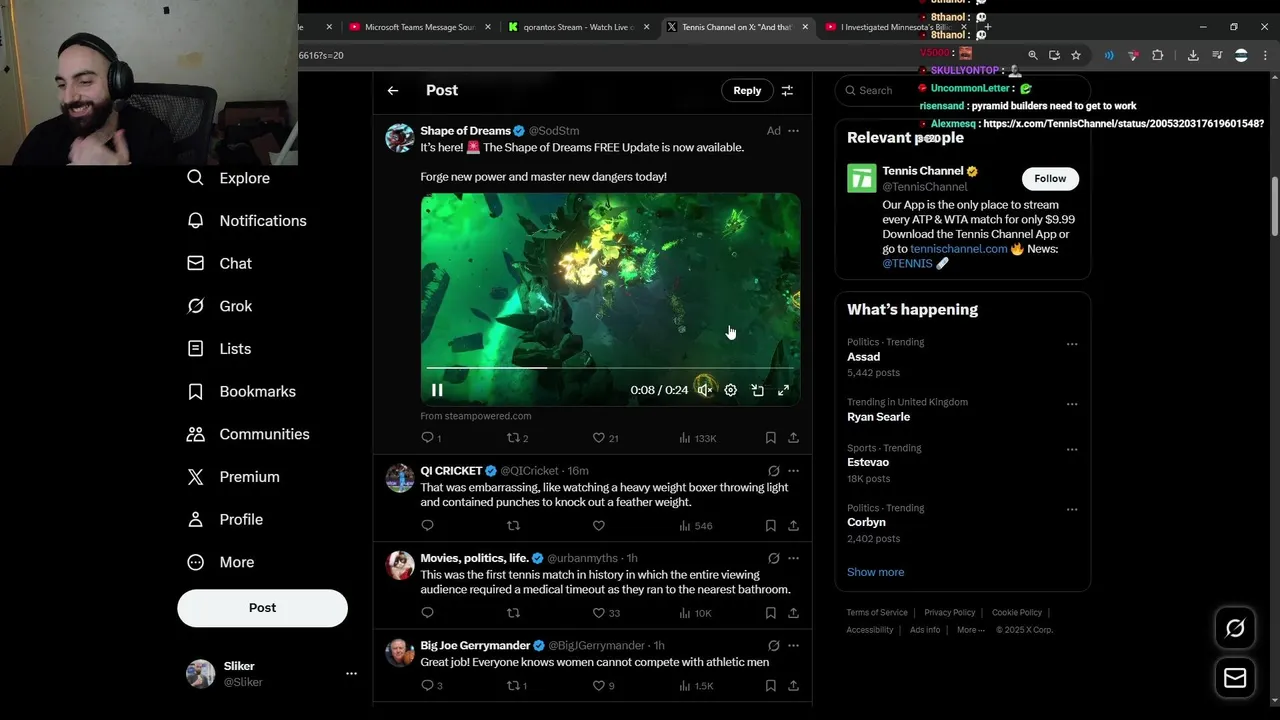
Task: Open post view settings icon beside Reply
Action: point(787,90)
